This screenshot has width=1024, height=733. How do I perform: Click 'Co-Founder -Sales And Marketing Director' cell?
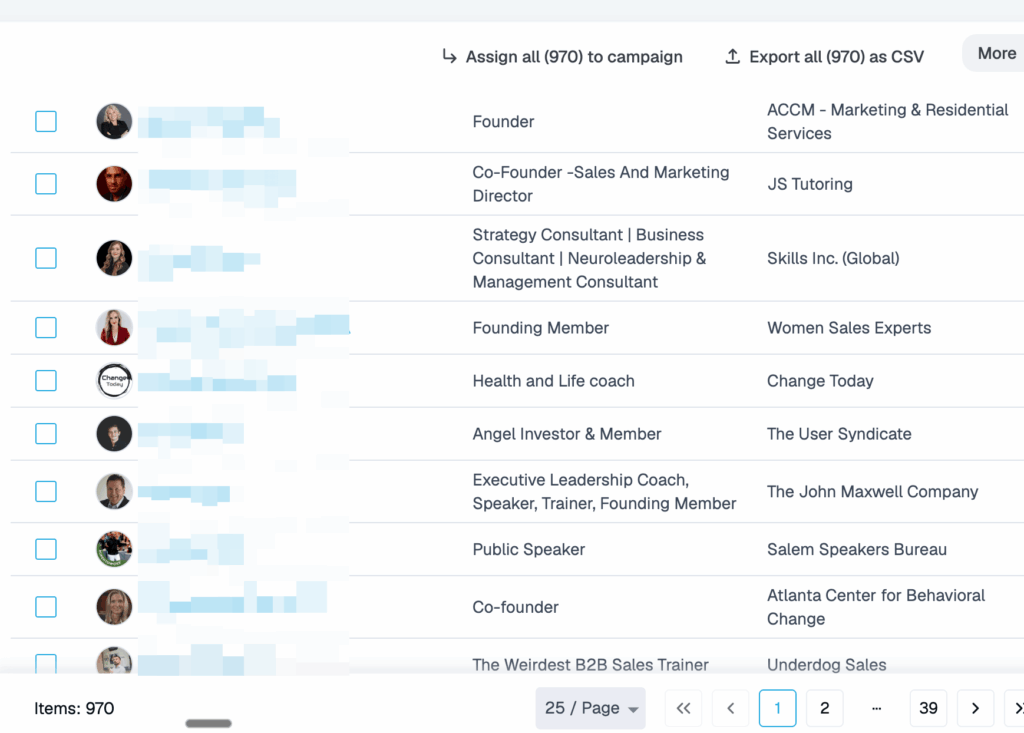(601, 184)
